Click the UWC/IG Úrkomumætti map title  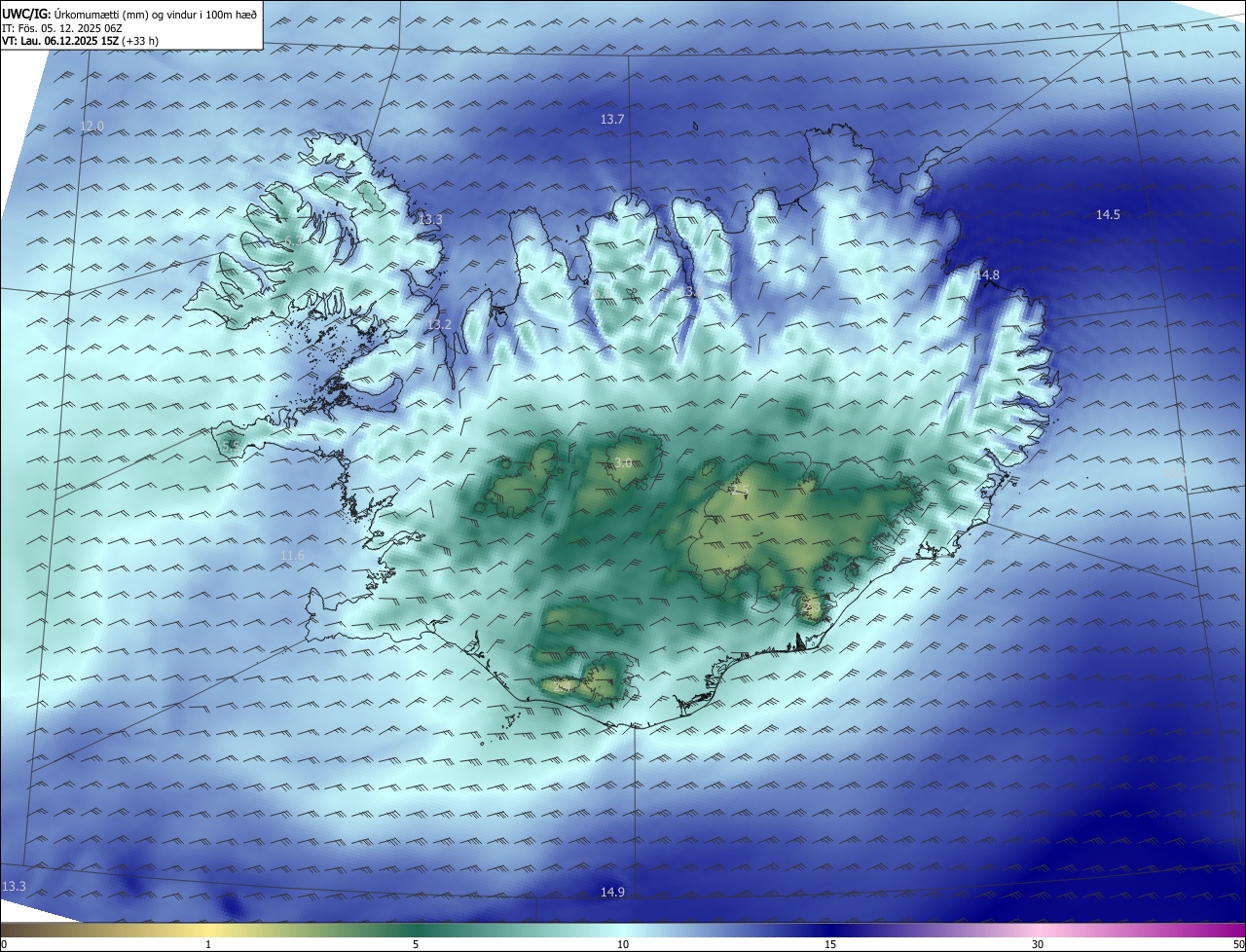point(129,15)
